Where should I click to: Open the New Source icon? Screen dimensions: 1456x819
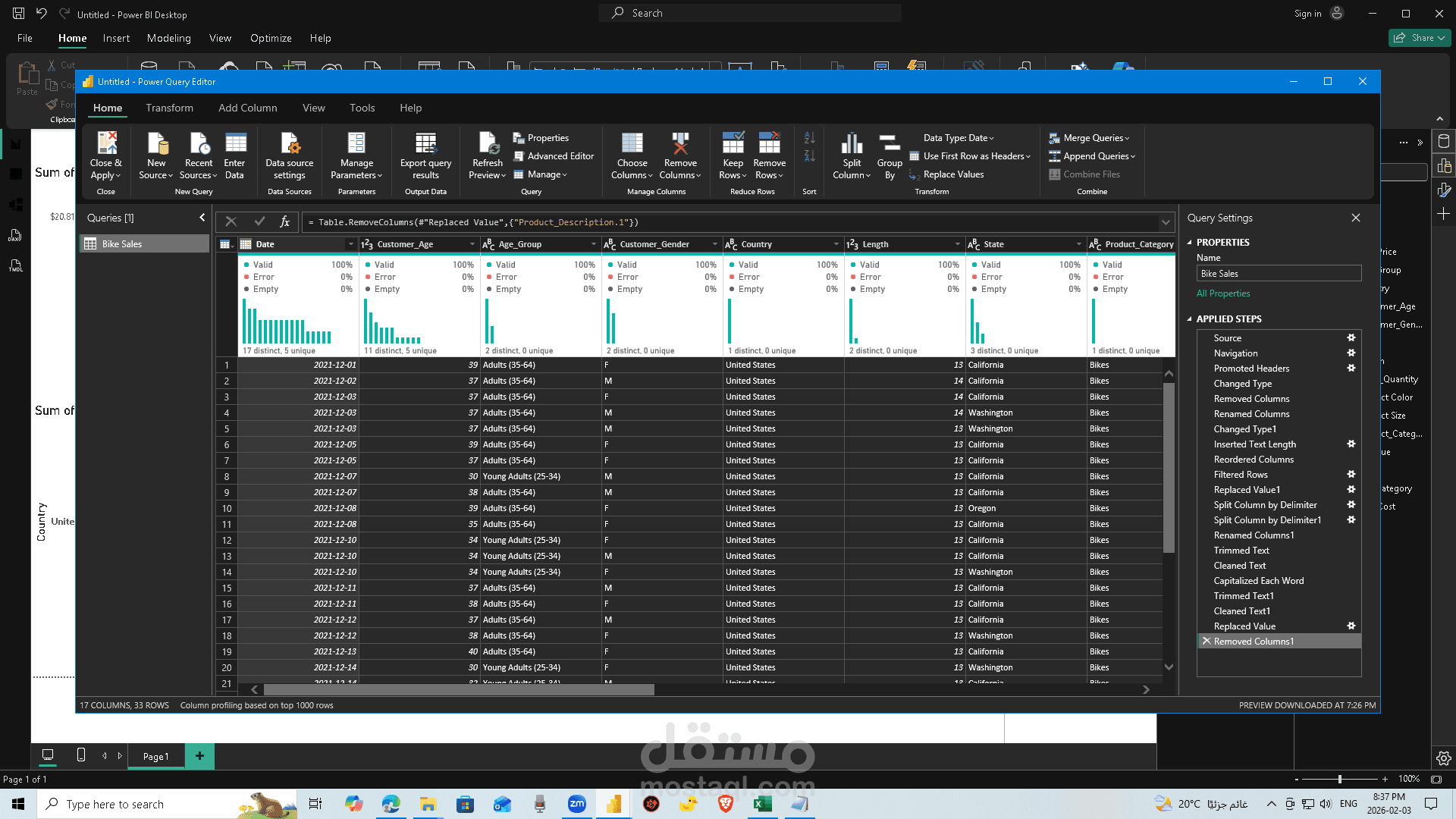click(156, 143)
